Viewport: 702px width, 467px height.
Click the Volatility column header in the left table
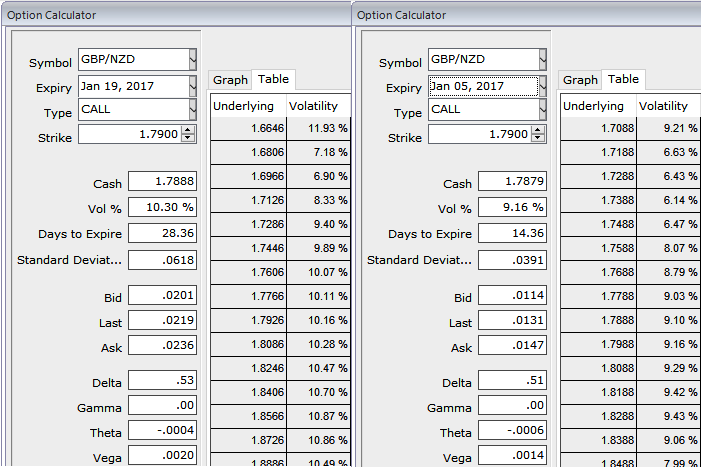pyautogui.click(x=313, y=106)
